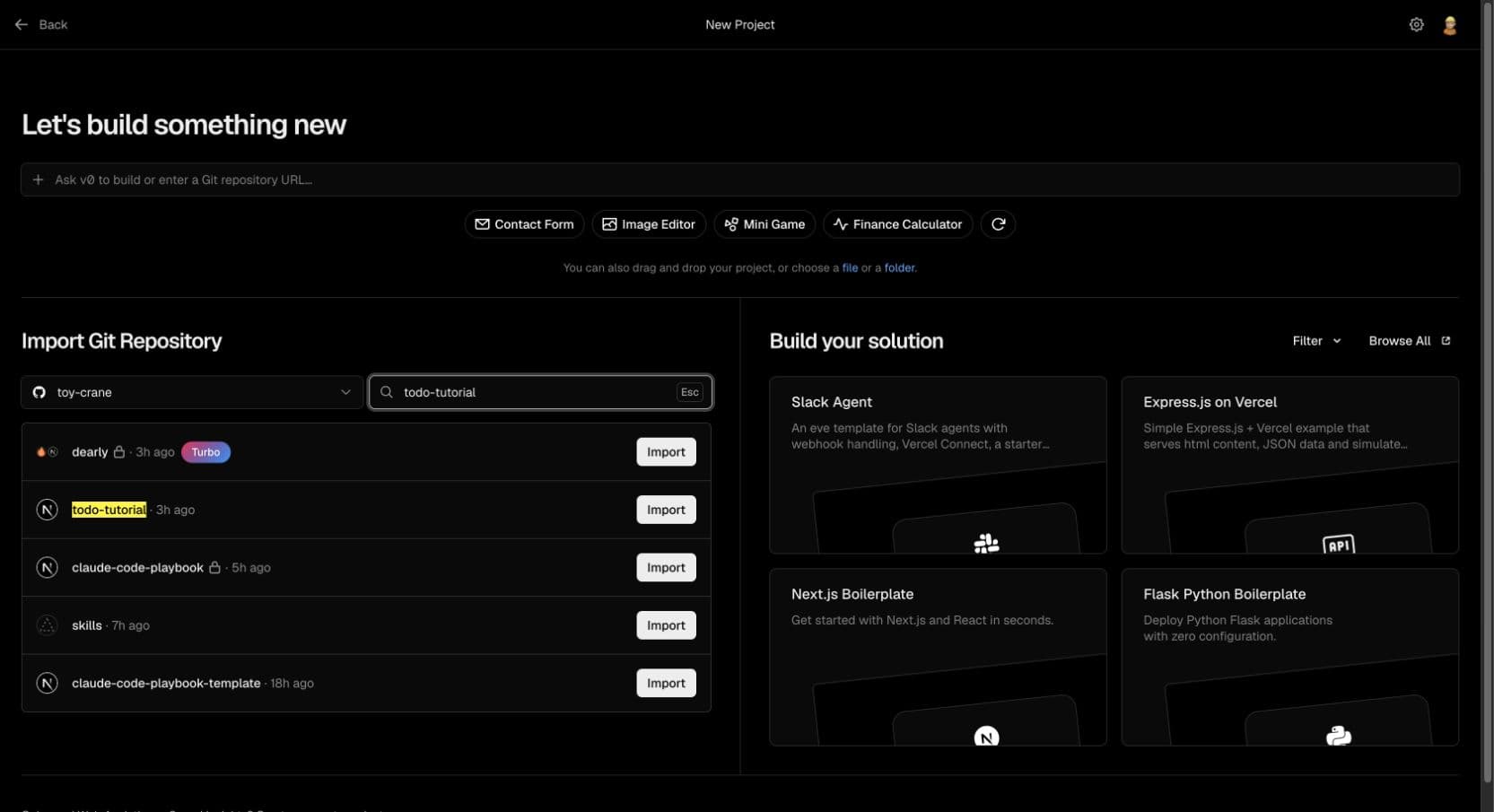Click the claude-code-playbook repo name

coord(137,568)
